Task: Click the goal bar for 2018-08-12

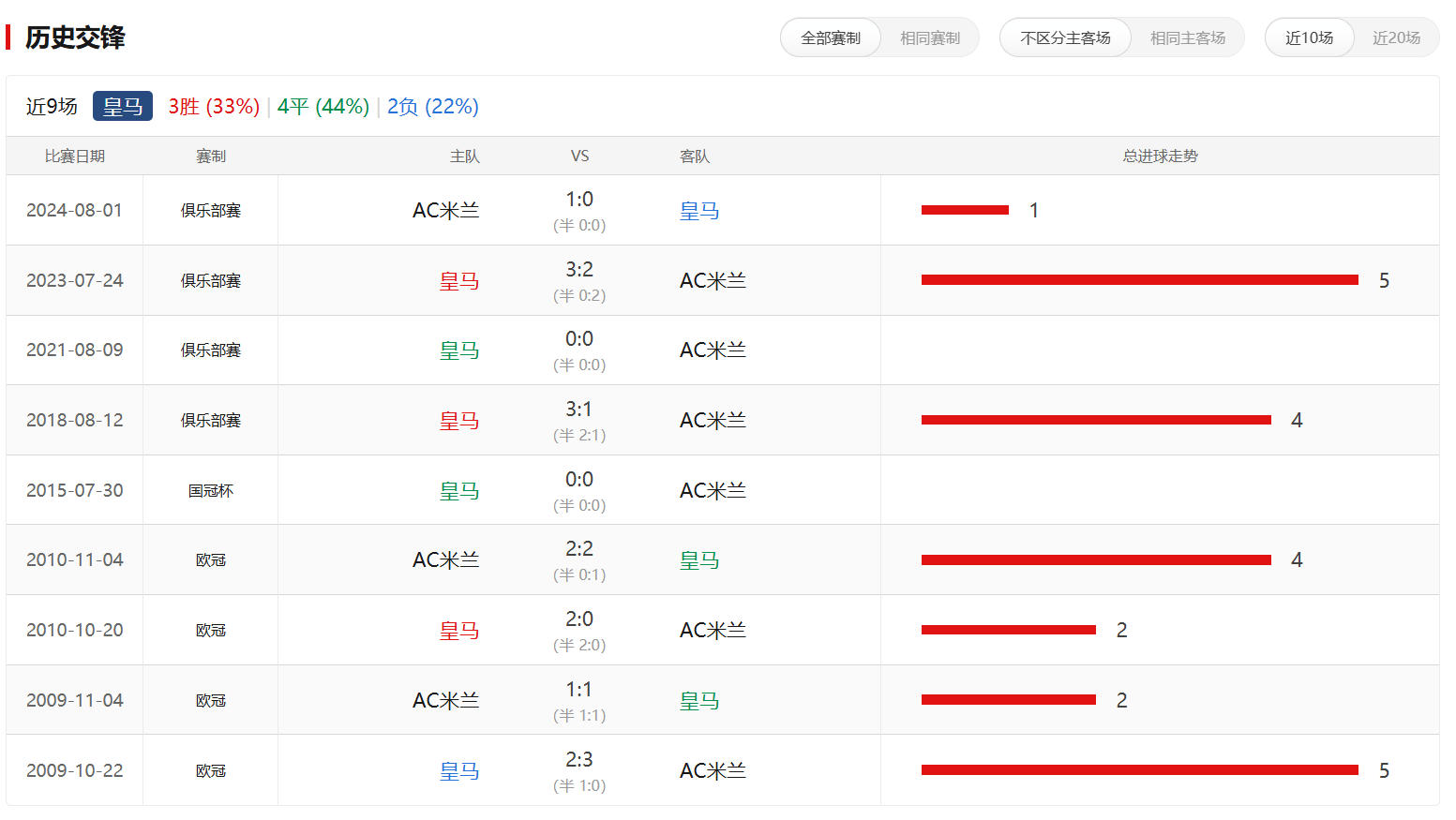Action: click(1096, 420)
